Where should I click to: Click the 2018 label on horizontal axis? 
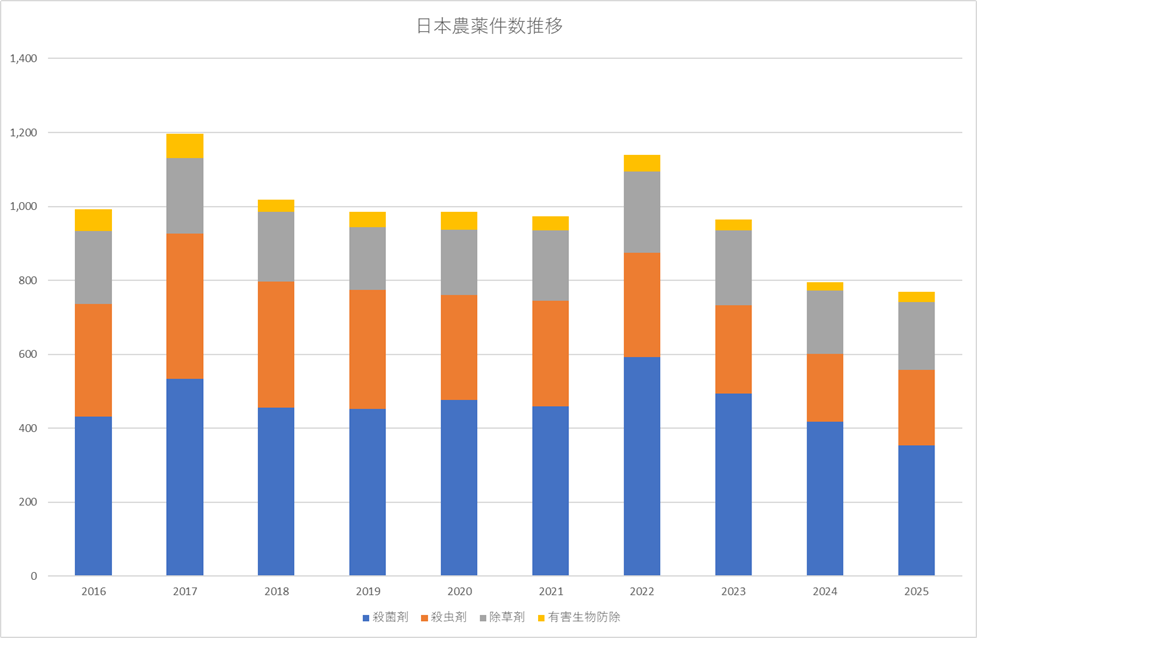pyautogui.click(x=277, y=592)
